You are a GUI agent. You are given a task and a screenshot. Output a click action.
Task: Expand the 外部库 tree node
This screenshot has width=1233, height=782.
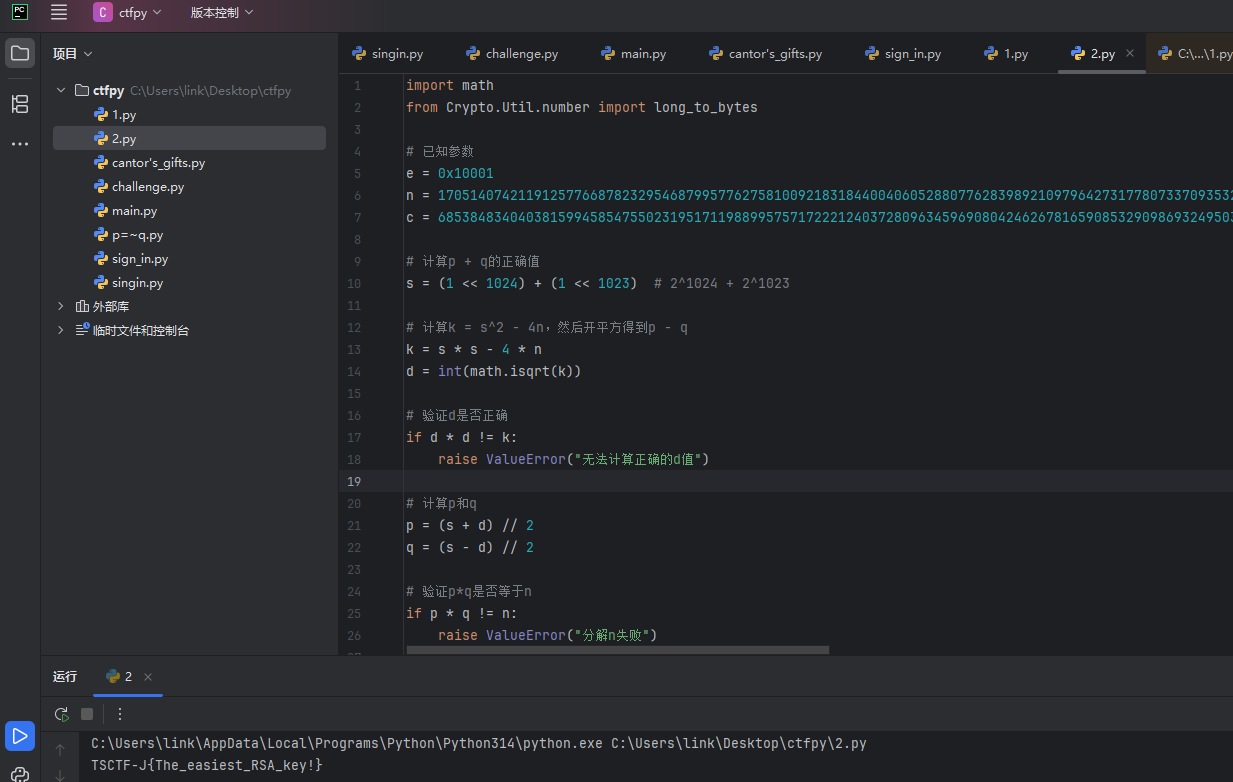61,306
